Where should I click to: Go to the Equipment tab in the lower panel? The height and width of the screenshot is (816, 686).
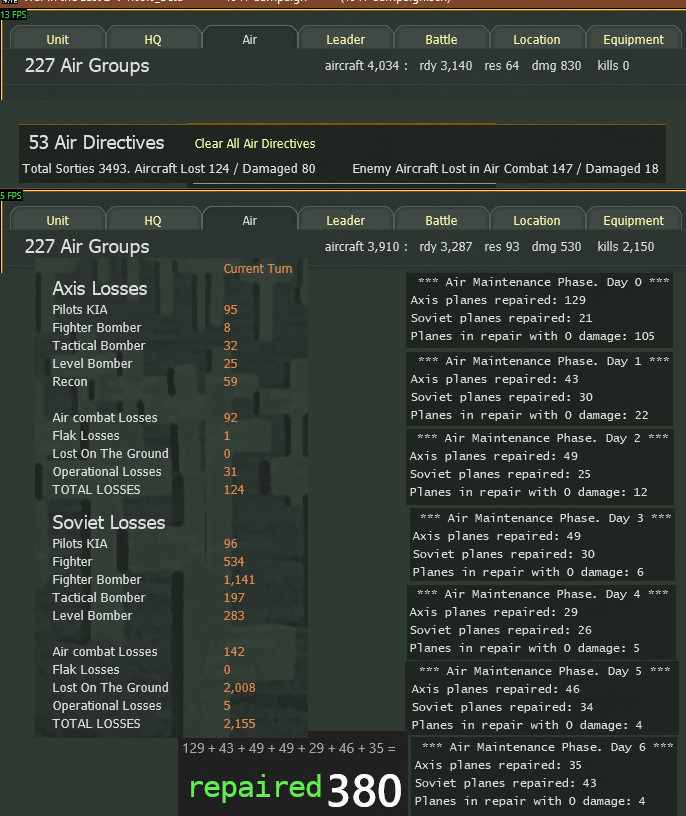coord(633,220)
